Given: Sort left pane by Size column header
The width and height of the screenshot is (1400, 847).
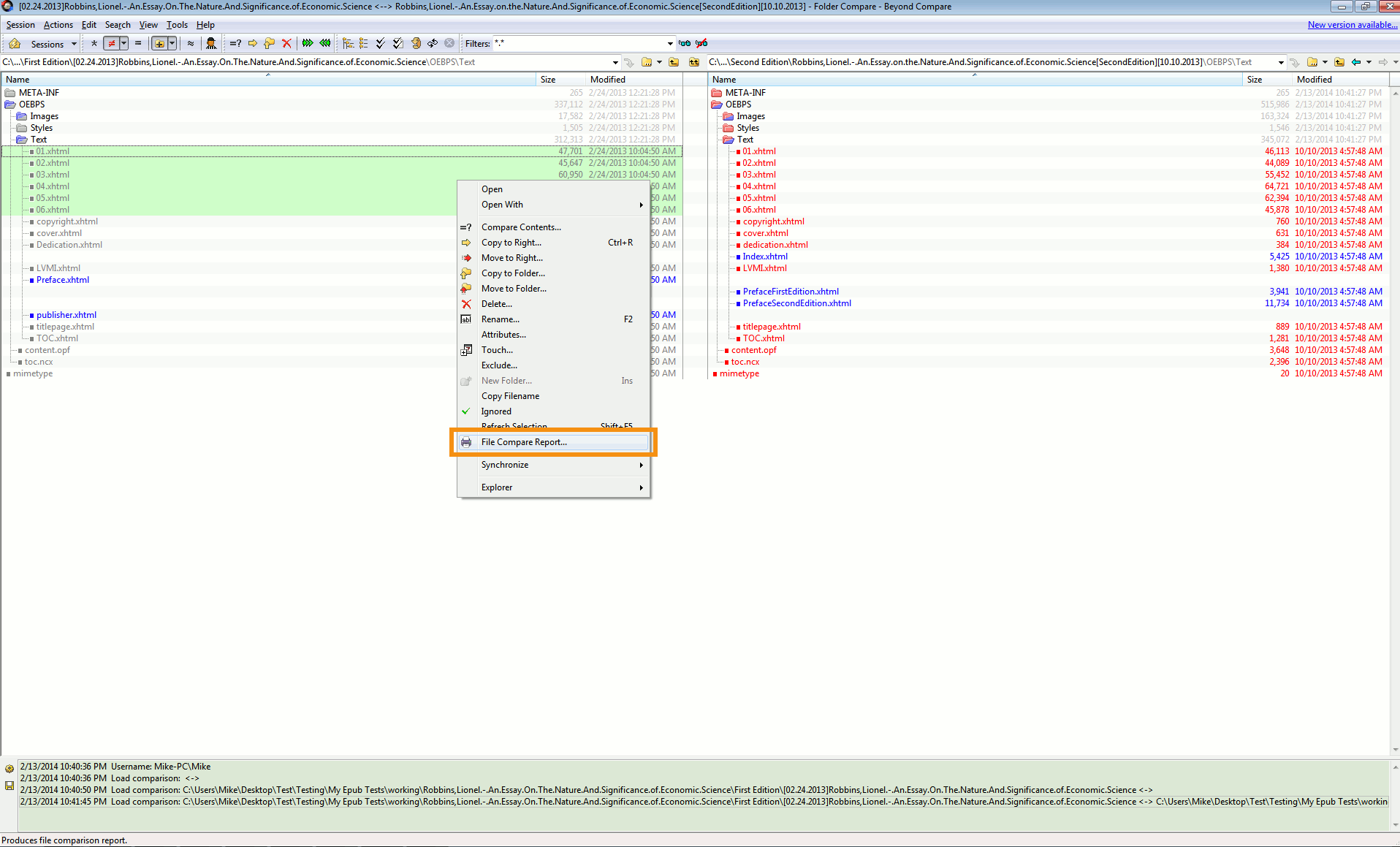Looking at the screenshot, I should click(x=561, y=80).
